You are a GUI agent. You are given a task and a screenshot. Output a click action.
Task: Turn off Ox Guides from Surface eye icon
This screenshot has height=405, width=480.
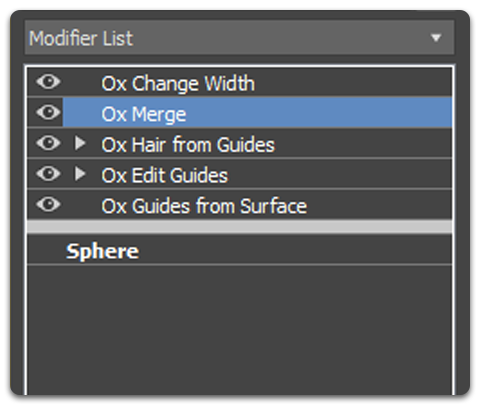point(48,204)
